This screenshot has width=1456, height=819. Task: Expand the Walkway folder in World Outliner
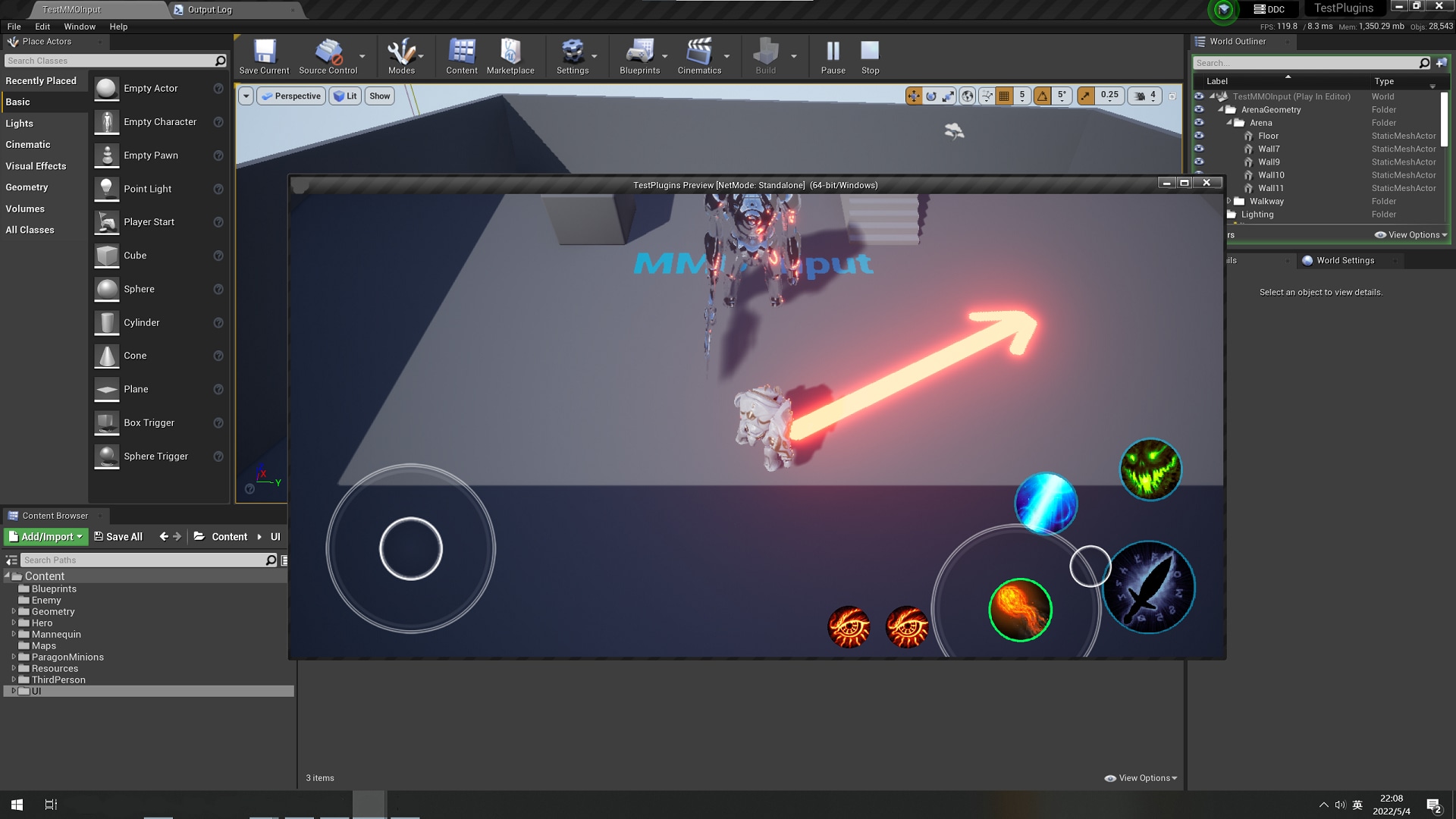click(x=1228, y=201)
